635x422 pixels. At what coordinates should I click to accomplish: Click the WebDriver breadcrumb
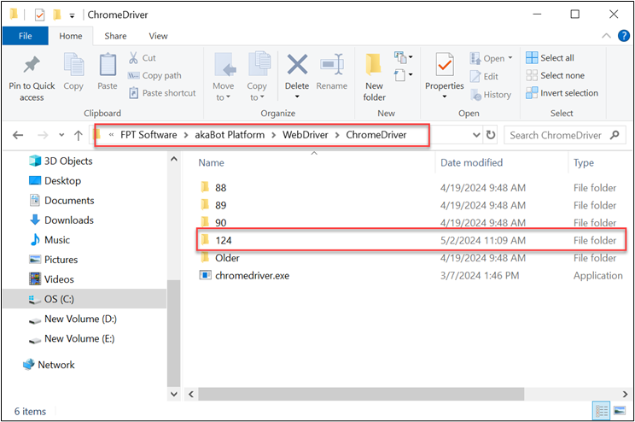305,135
